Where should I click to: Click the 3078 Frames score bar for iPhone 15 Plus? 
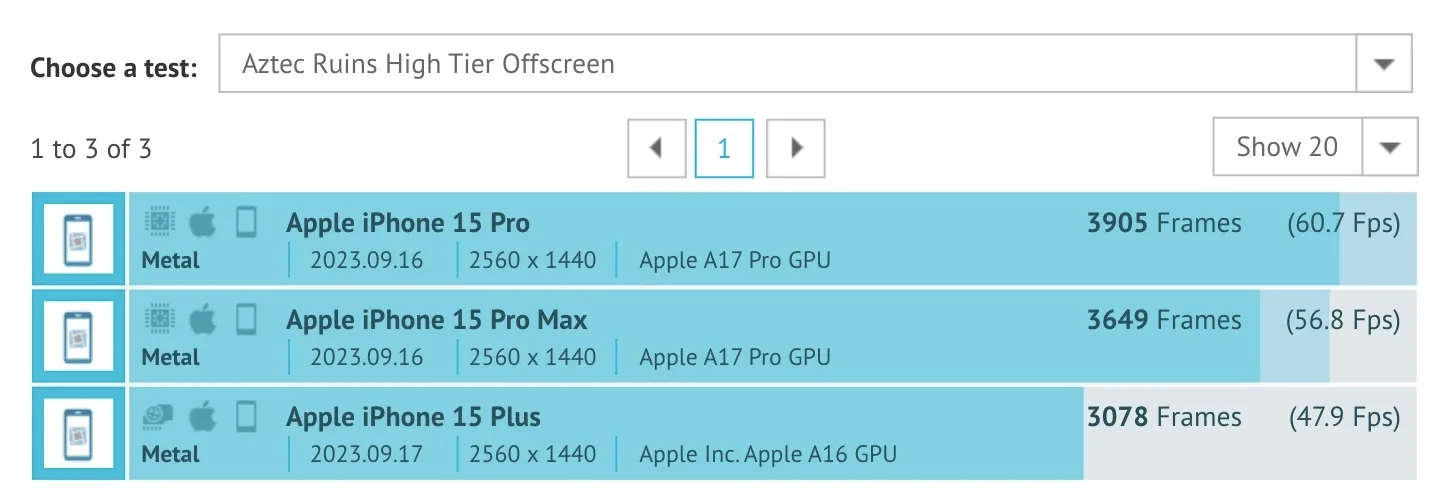pyautogui.click(x=1163, y=417)
